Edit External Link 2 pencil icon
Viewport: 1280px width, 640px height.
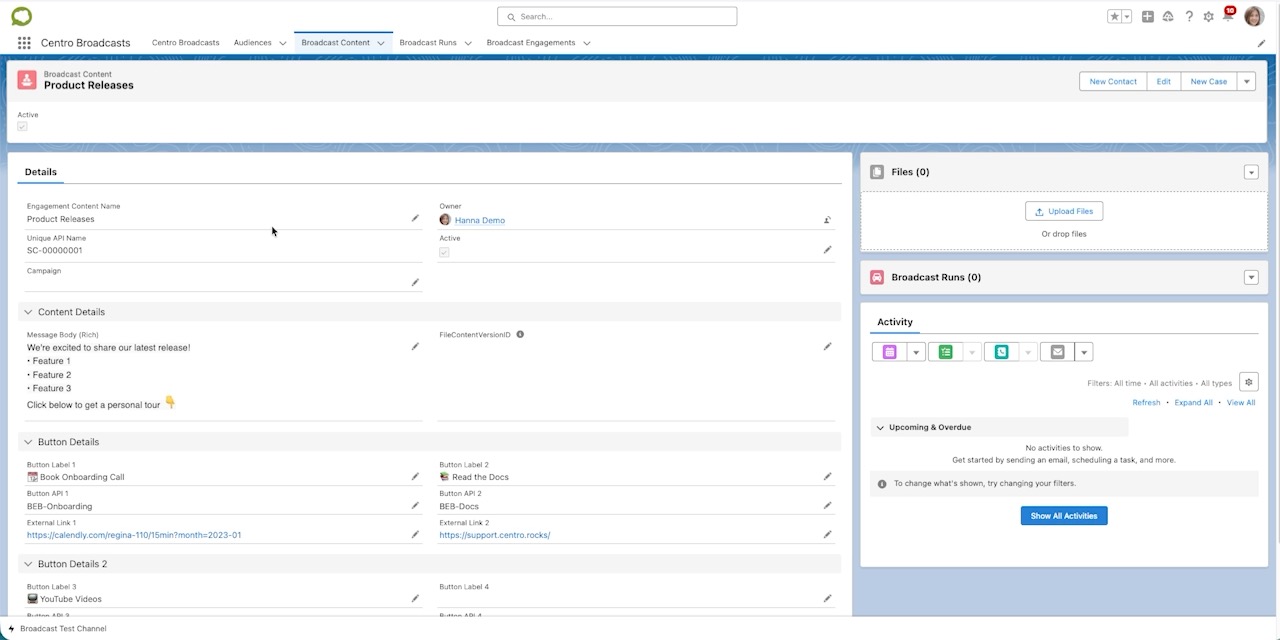tap(827, 534)
